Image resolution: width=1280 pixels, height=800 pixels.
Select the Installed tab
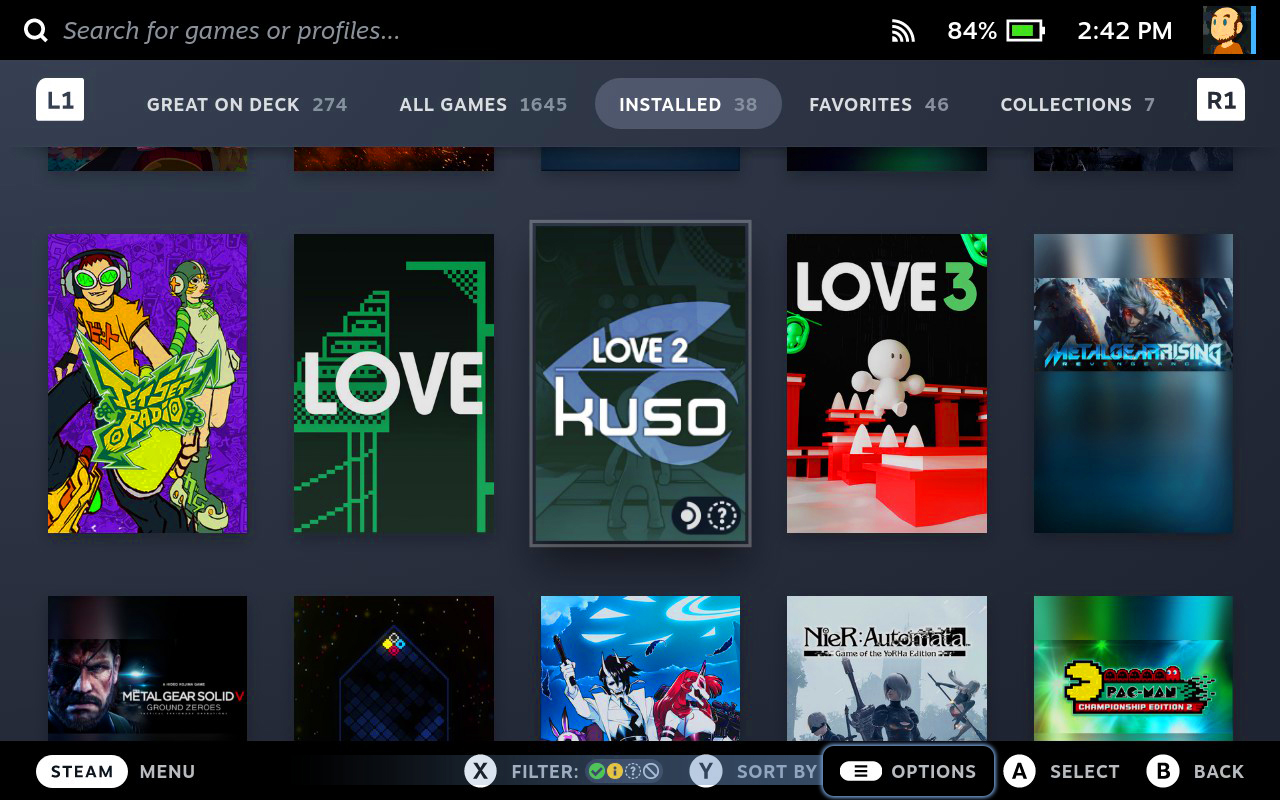tap(688, 104)
